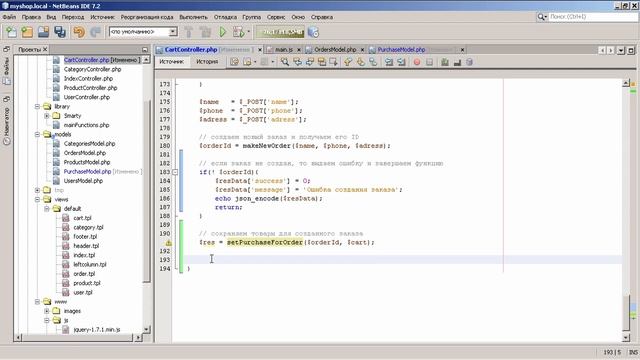
Task: Expand the tmp folder node
Action: [37, 190]
